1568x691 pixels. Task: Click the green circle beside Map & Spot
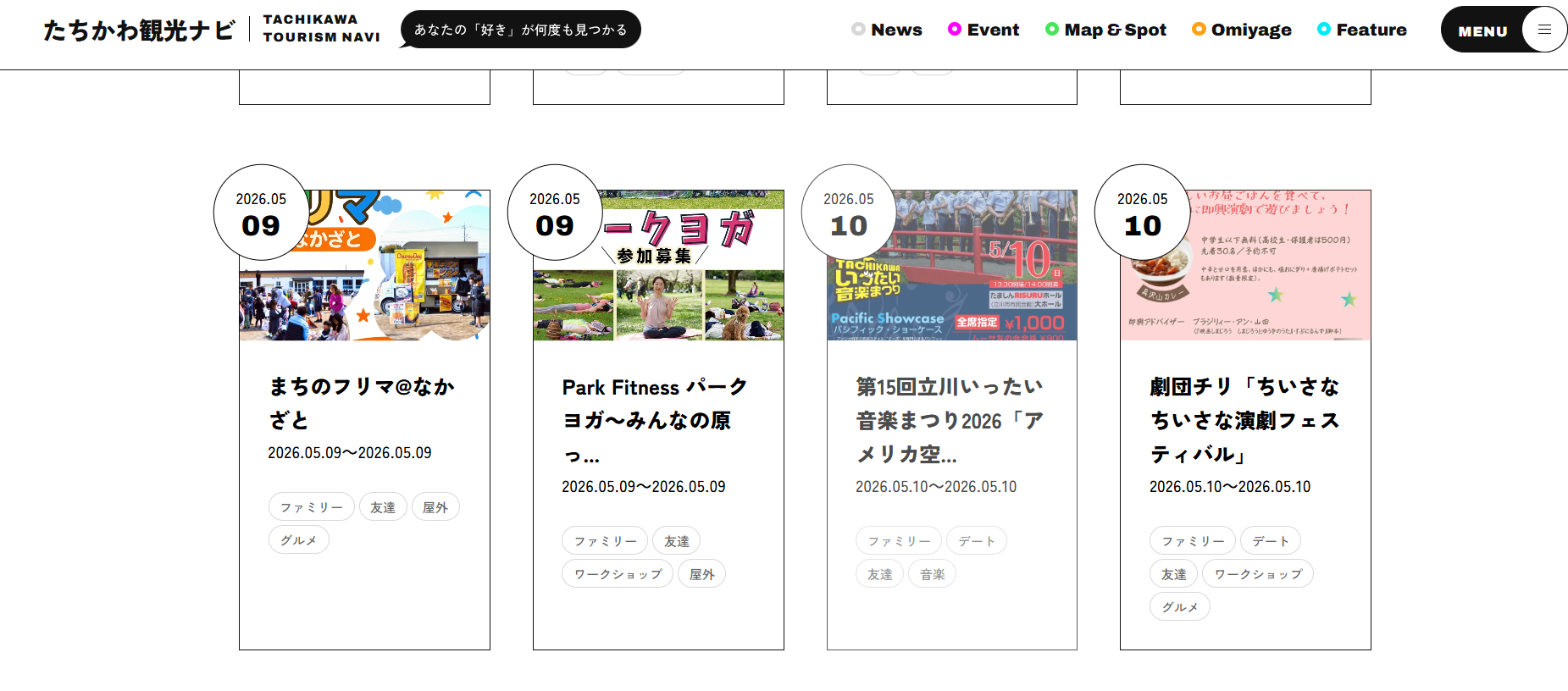click(1052, 30)
